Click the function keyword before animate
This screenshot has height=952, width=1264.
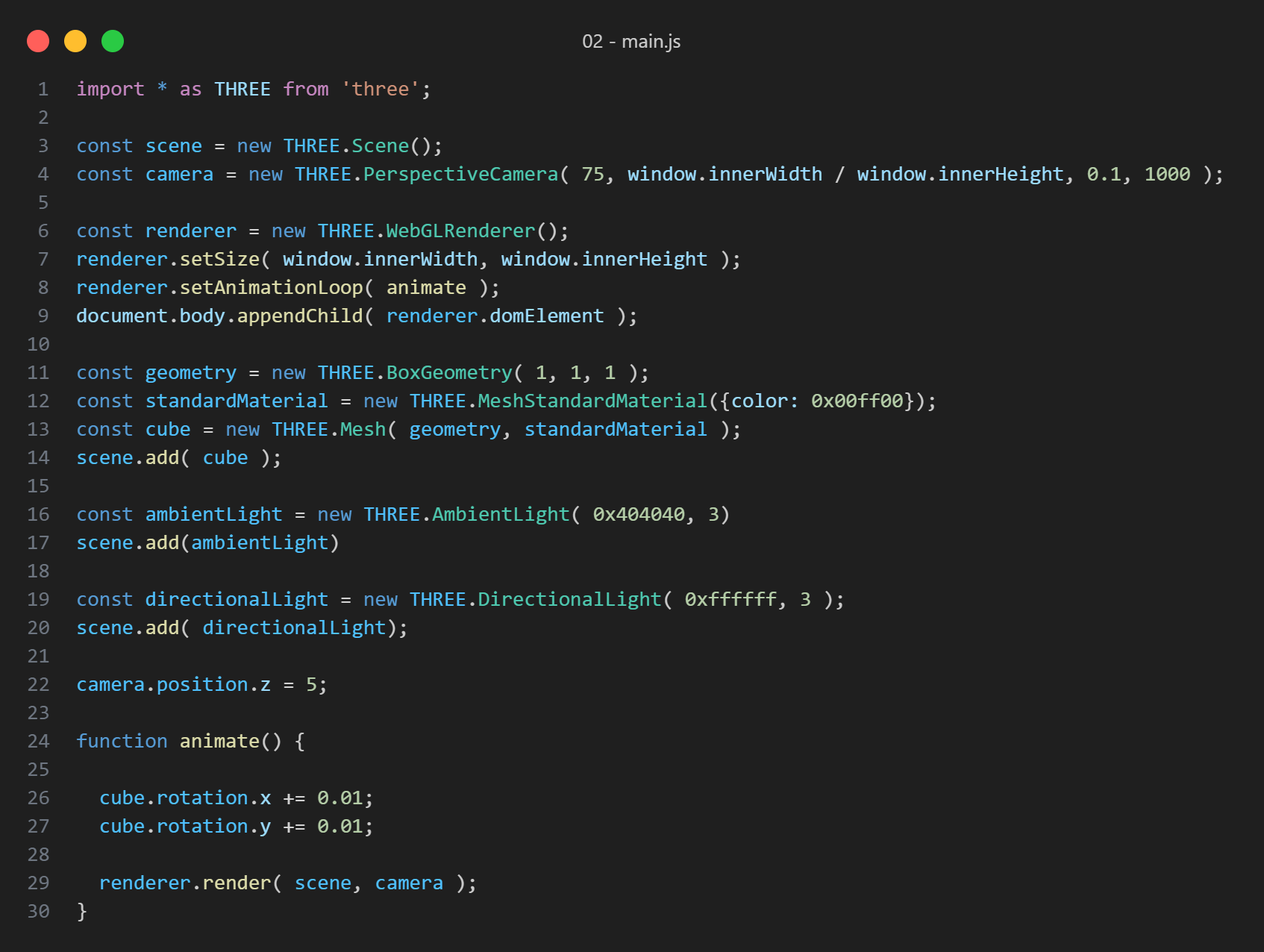tap(122, 742)
